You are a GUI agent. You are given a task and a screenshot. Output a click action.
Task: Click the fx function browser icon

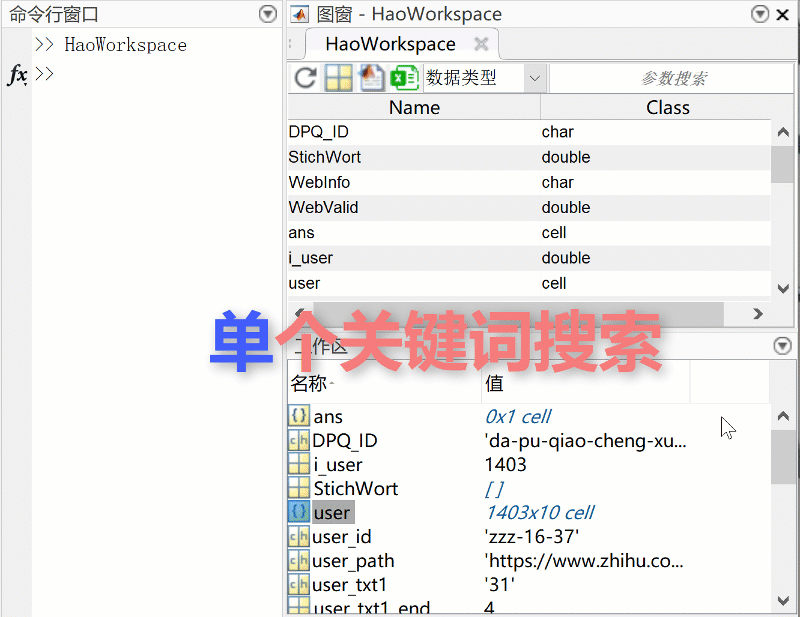(x=18, y=75)
